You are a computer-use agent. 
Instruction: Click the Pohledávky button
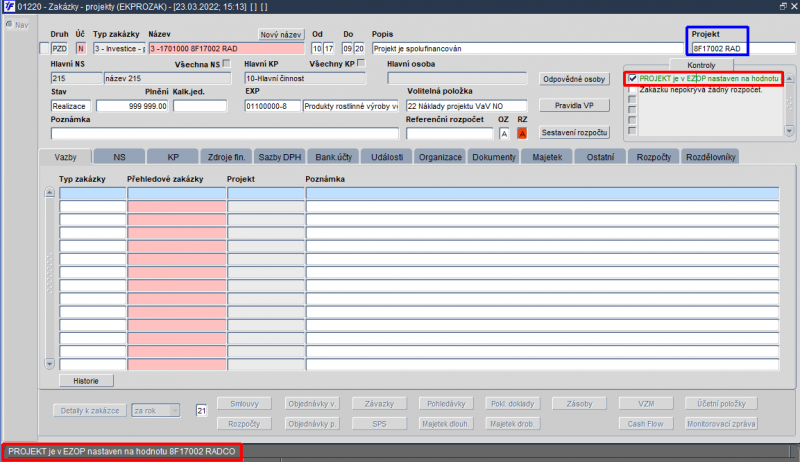click(x=446, y=404)
